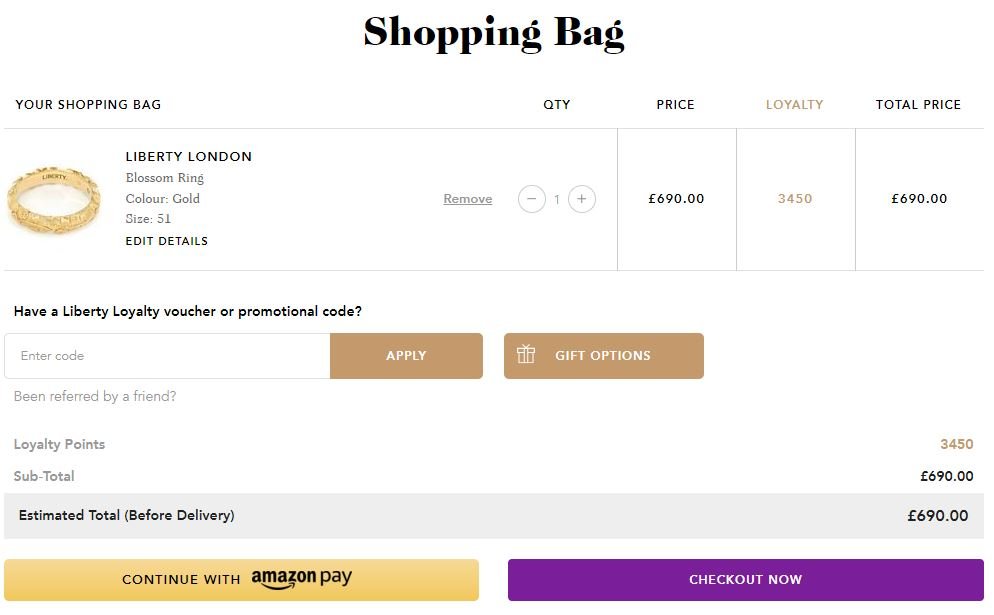Screen dimensions: 994x615
Task: Remove the Blossom Ring from bag
Action: click(x=467, y=199)
